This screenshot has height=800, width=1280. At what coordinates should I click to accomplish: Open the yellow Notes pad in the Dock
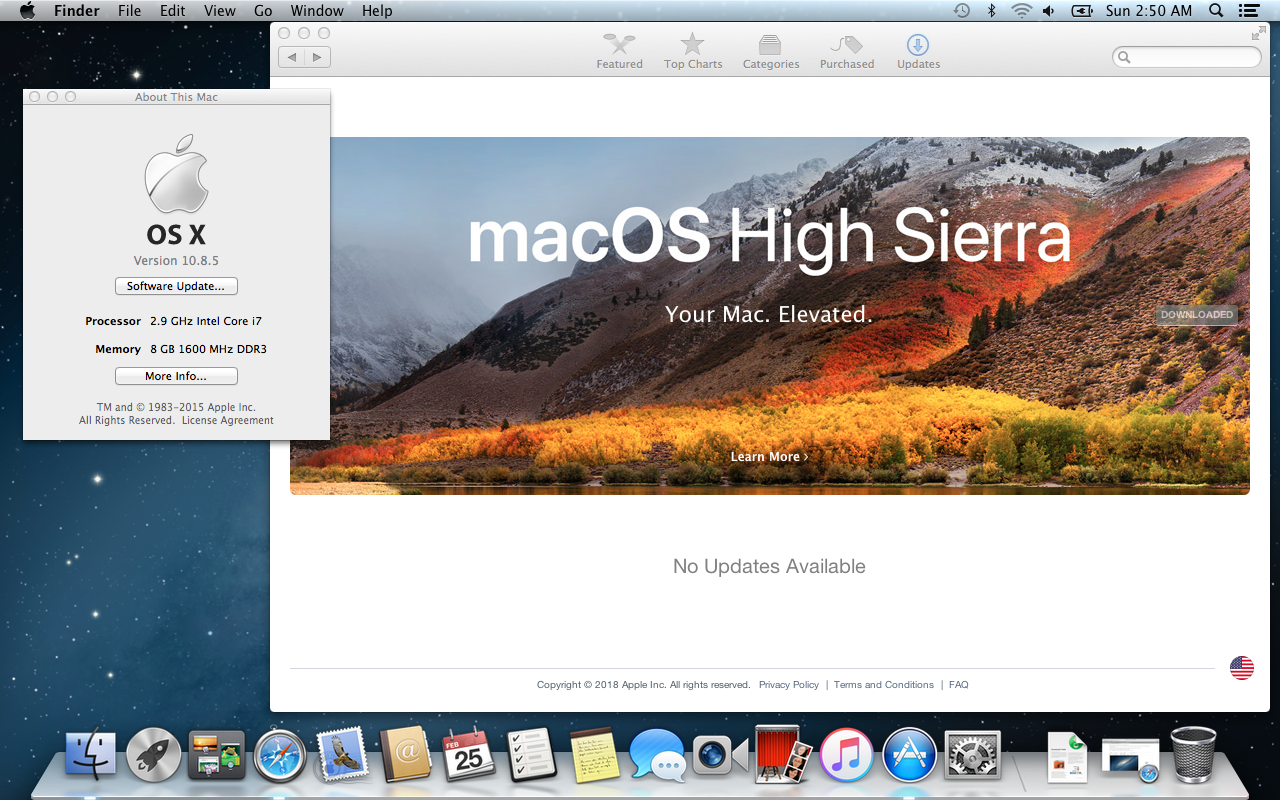coord(595,755)
